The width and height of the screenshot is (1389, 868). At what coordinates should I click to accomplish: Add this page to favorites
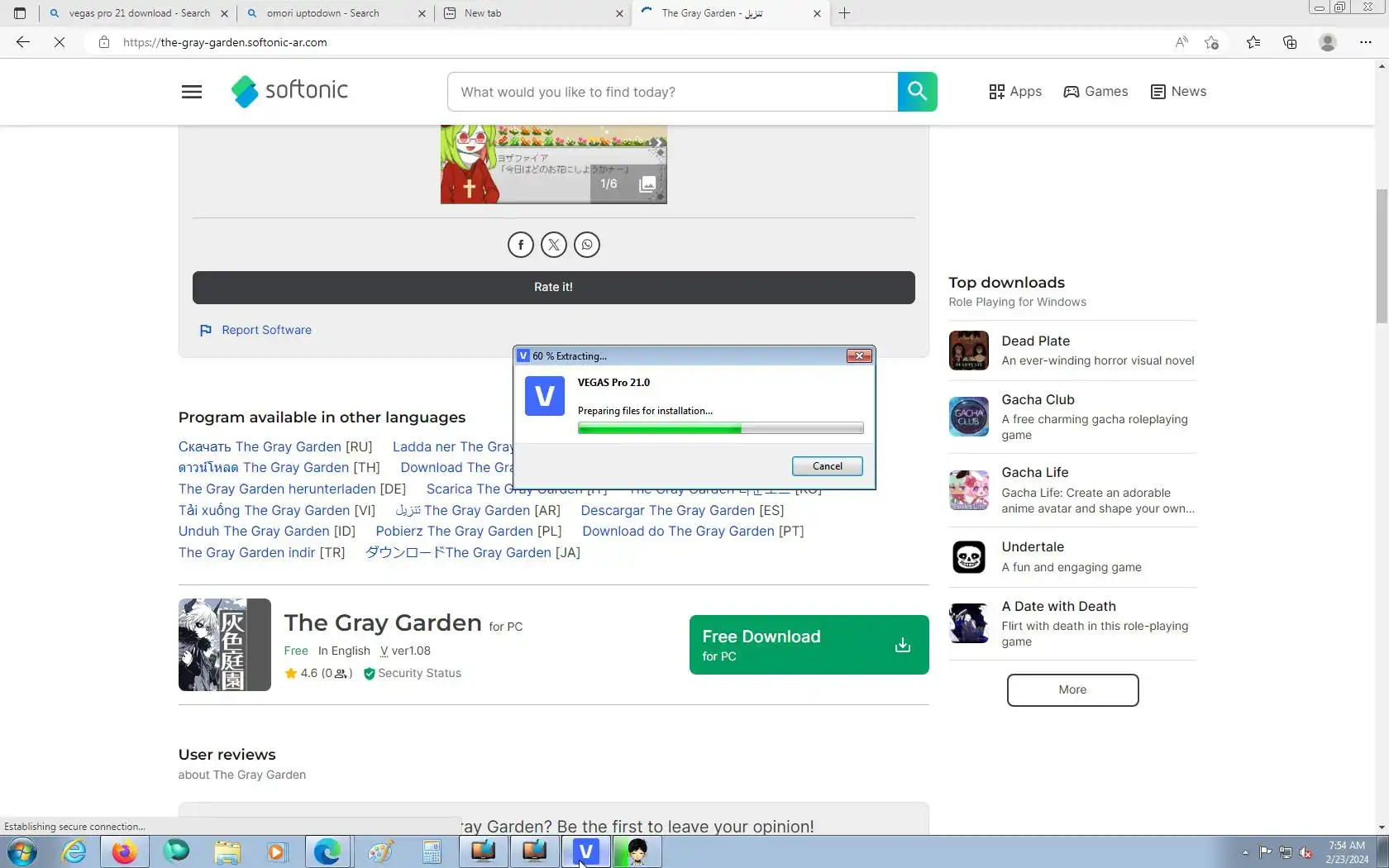(x=1212, y=42)
